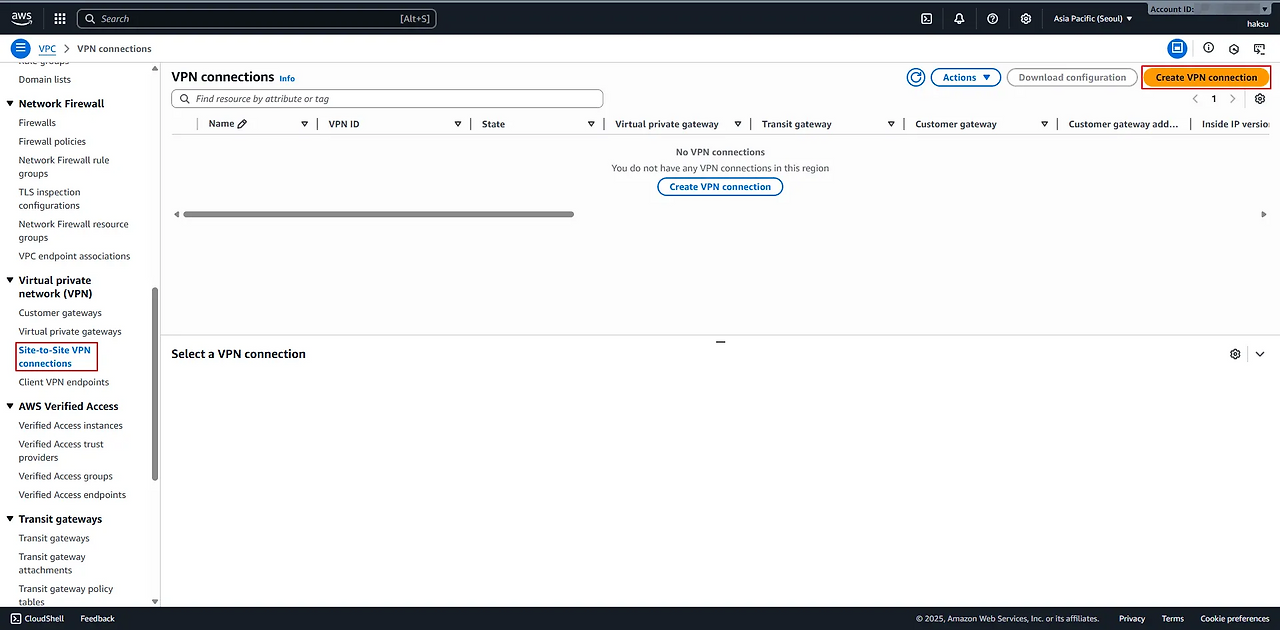Image resolution: width=1280 pixels, height=630 pixels.
Task: Open the notifications bell
Action: point(959,18)
